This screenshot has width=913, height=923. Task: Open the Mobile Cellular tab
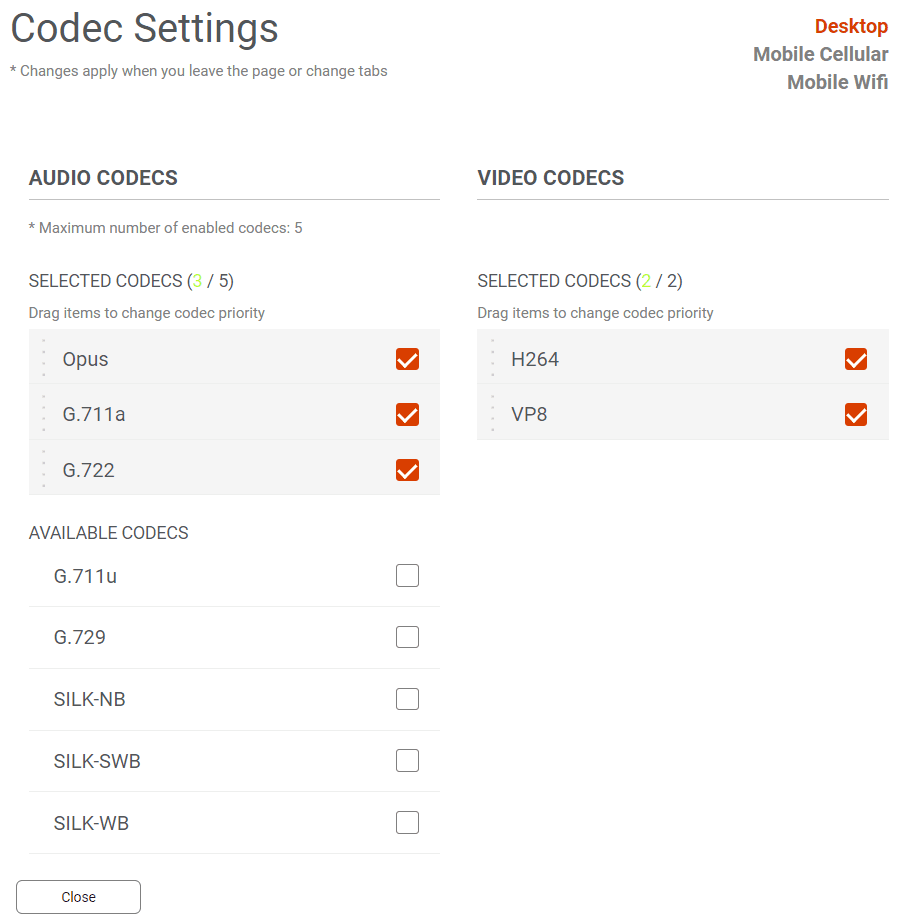[x=820, y=54]
